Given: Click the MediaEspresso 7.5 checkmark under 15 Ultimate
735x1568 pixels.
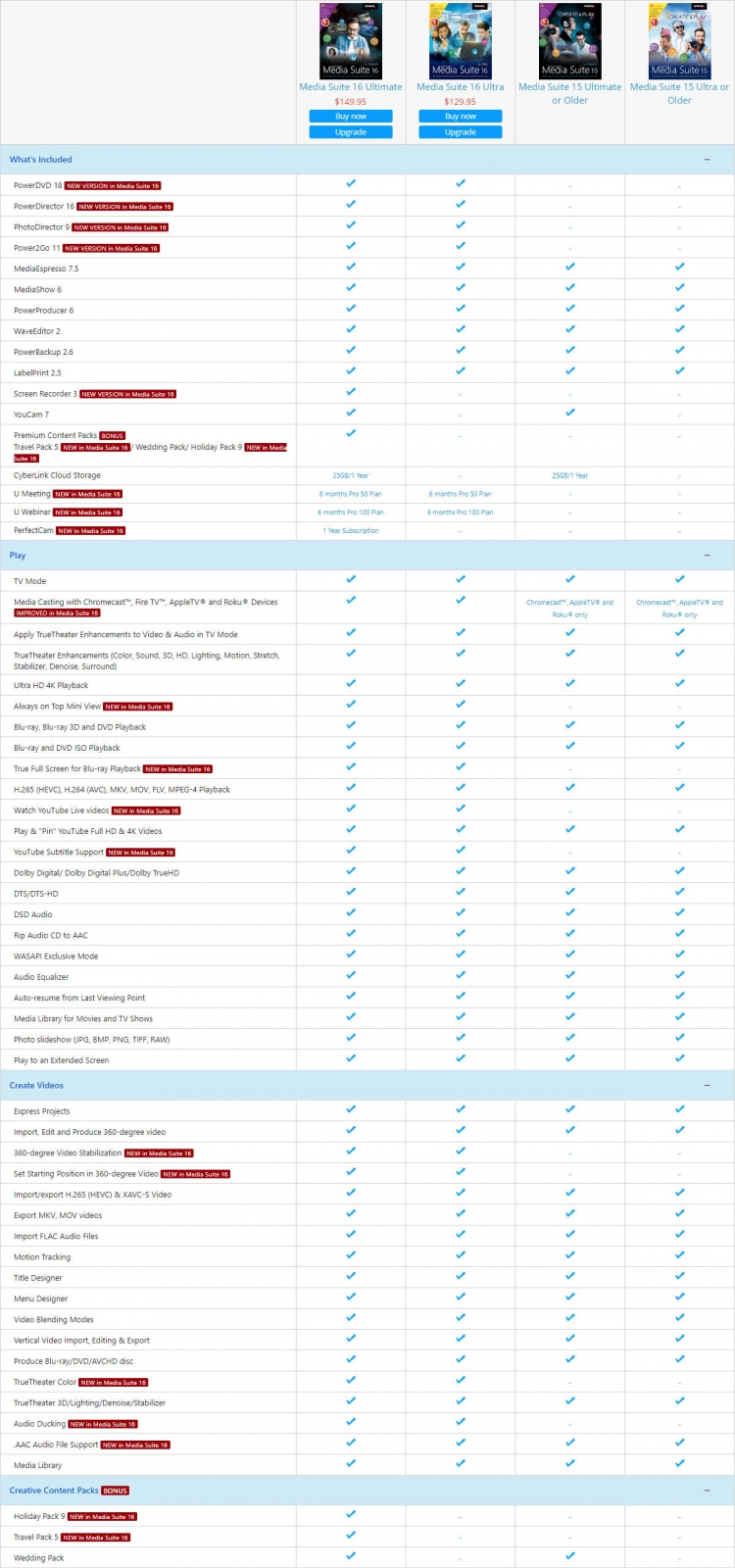Looking at the screenshot, I should pyautogui.click(x=570, y=267).
